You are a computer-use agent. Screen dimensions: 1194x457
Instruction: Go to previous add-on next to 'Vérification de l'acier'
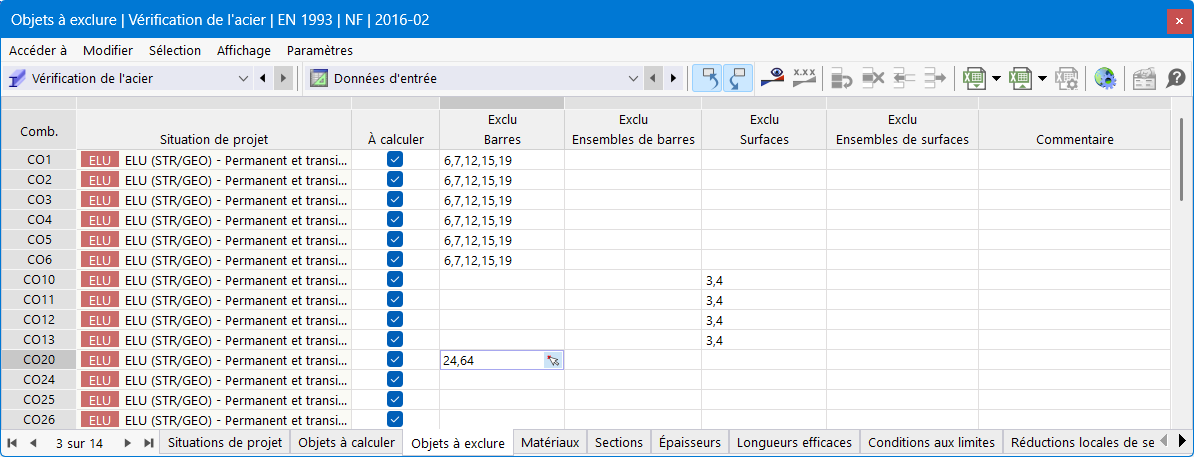pos(263,78)
